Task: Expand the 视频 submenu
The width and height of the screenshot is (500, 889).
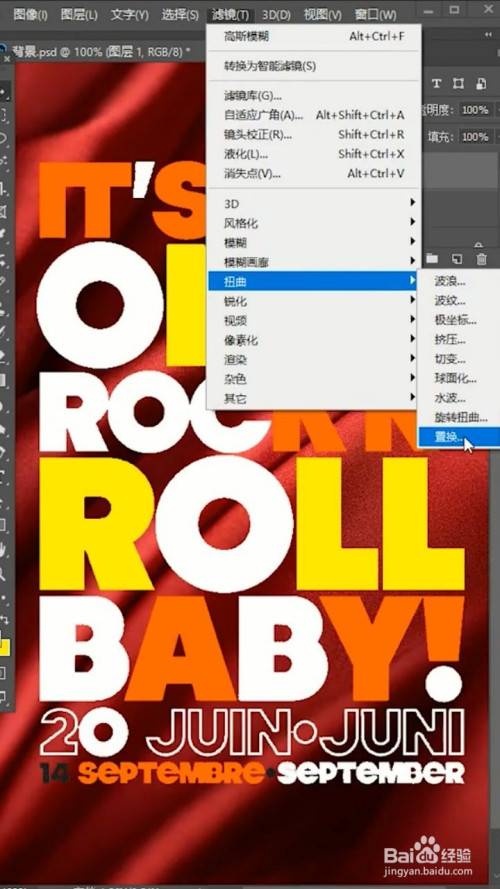Action: 314,320
